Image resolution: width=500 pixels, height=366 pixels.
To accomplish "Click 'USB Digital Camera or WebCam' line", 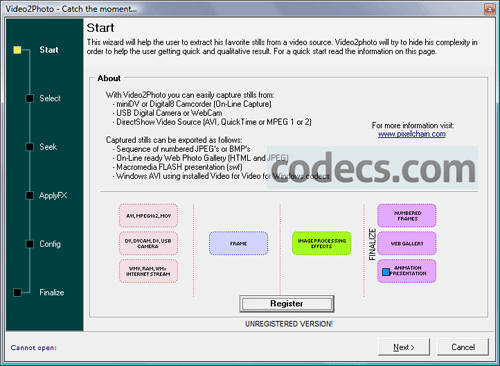I will point(167,113).
